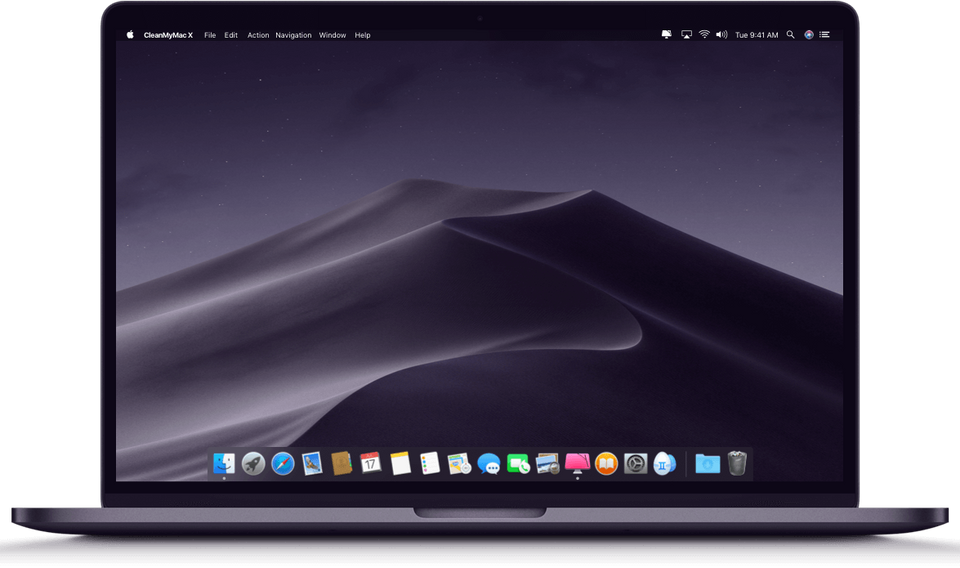Open Notification Center list icon
960x568 pixels.
click(x=825, y=35)
